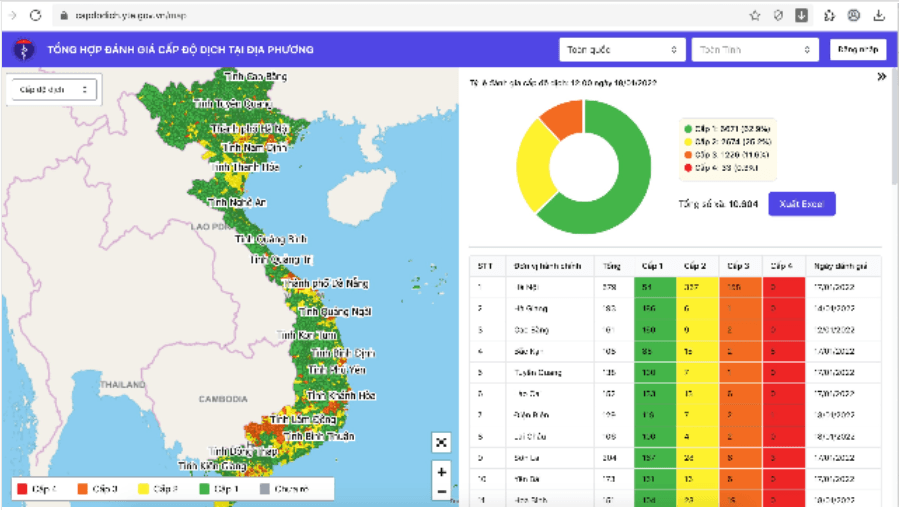Click the padlock site info icon
Viewport: 899px width, 510px height.
64,15
